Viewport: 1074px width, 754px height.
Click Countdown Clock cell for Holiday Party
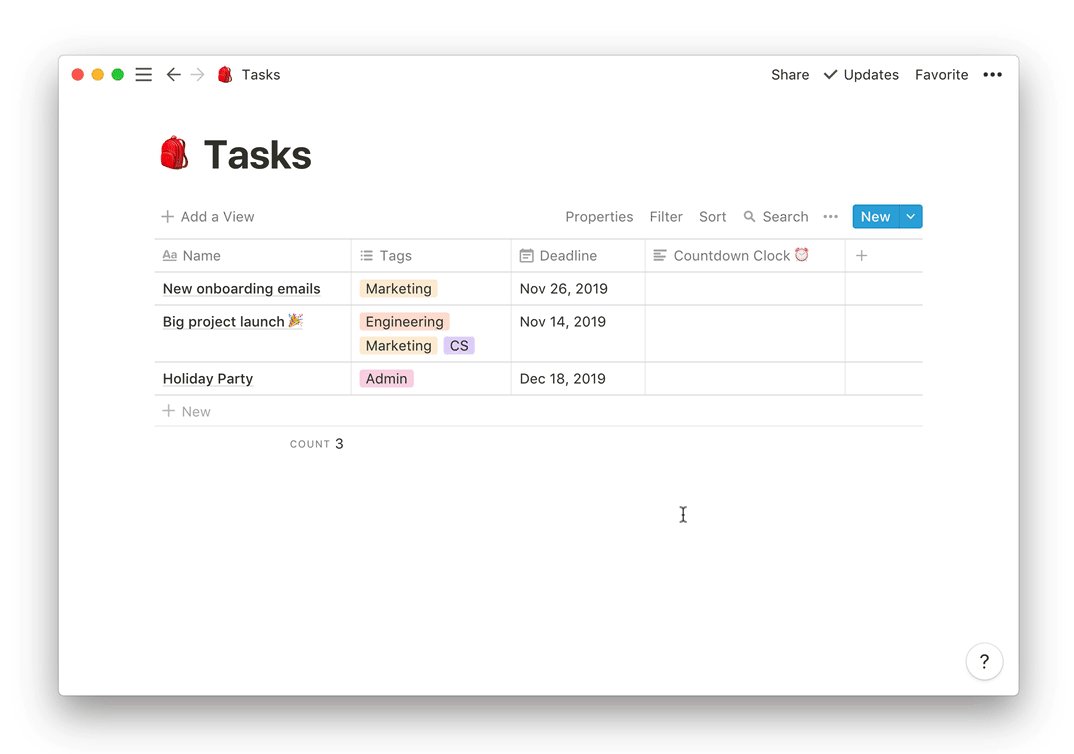(x=745, y=378)
